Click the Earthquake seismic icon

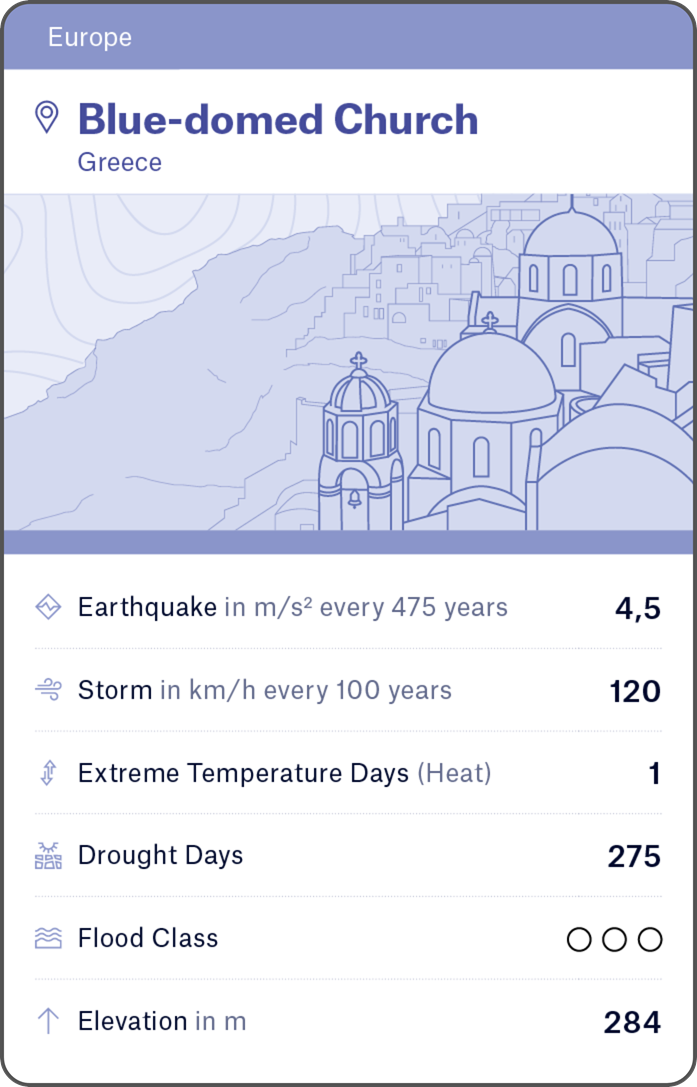48,607
